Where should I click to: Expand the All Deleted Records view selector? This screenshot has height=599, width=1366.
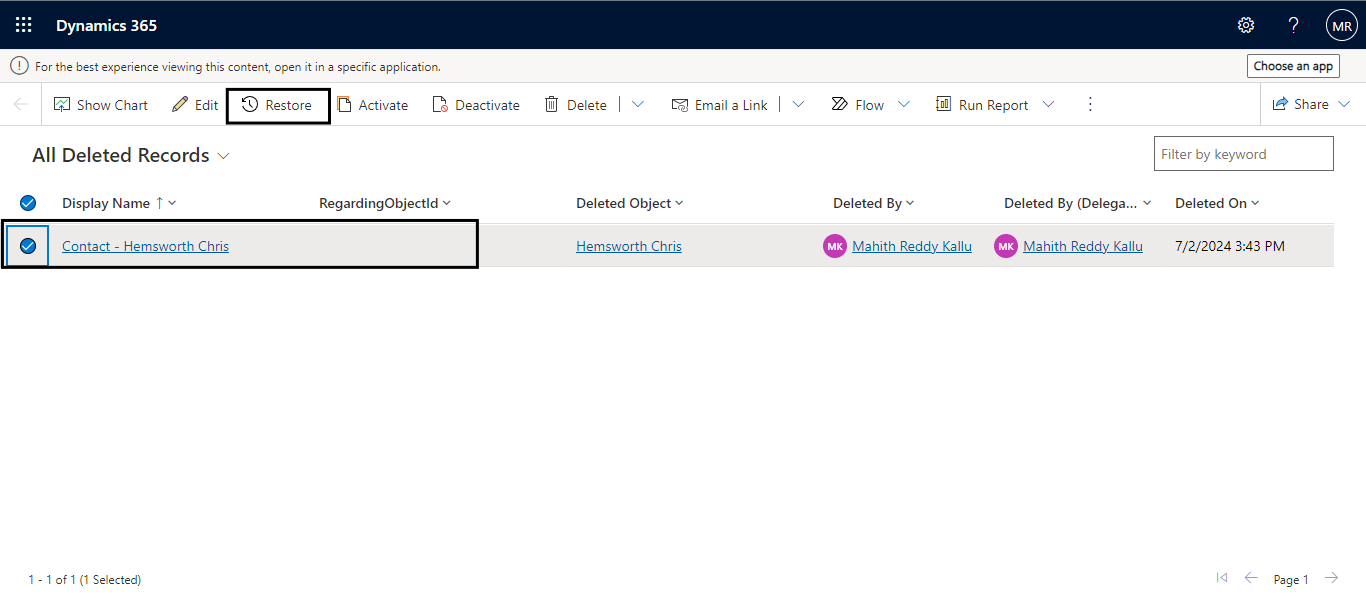tap(224, 156)
